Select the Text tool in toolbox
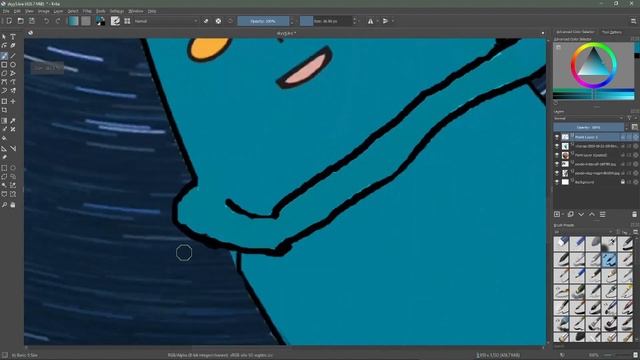This screenshot has width=640, height=360. pyautogui.click(x=13, y=37)
